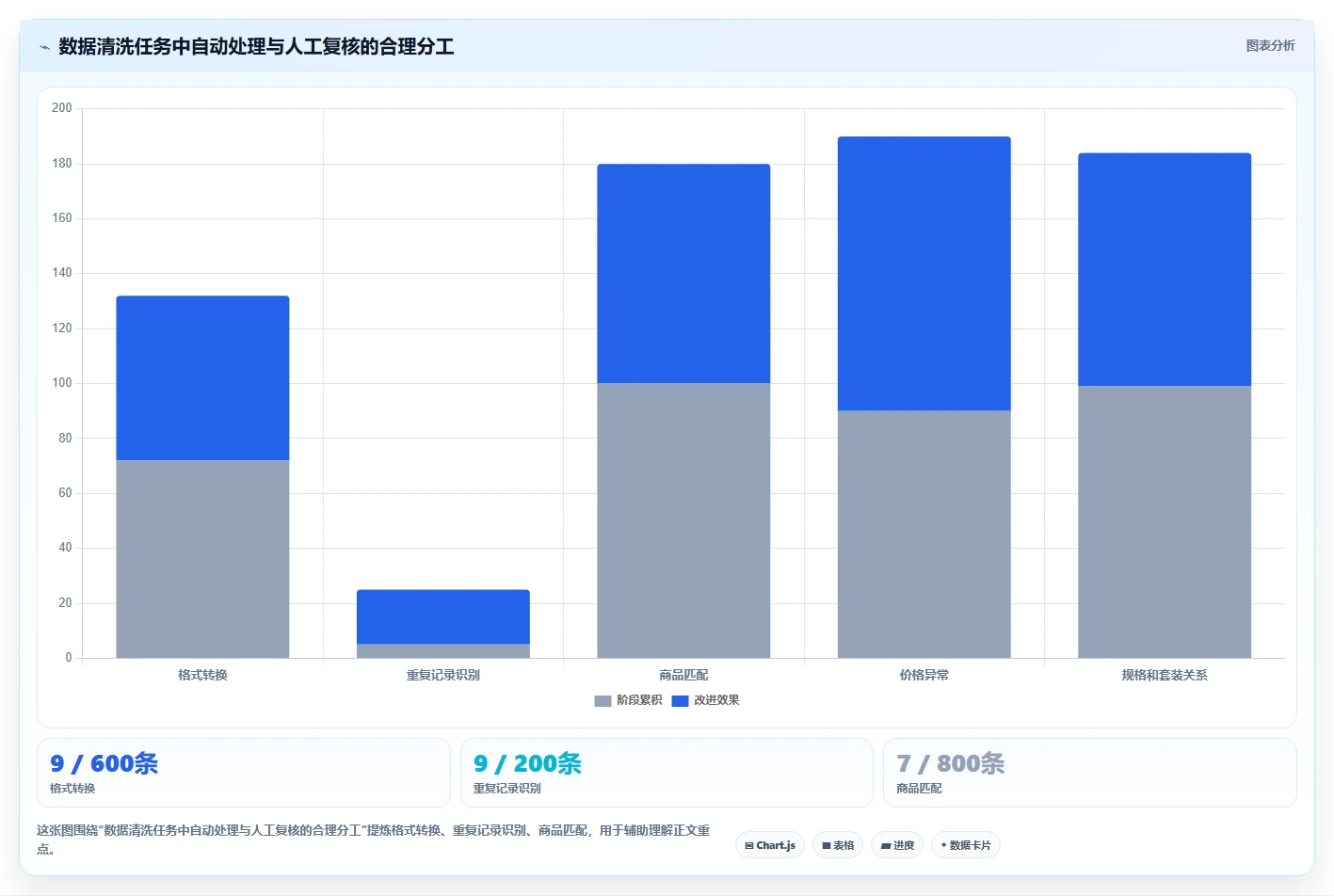Click the 重复记录识别 x-axis label

(443, 675)
